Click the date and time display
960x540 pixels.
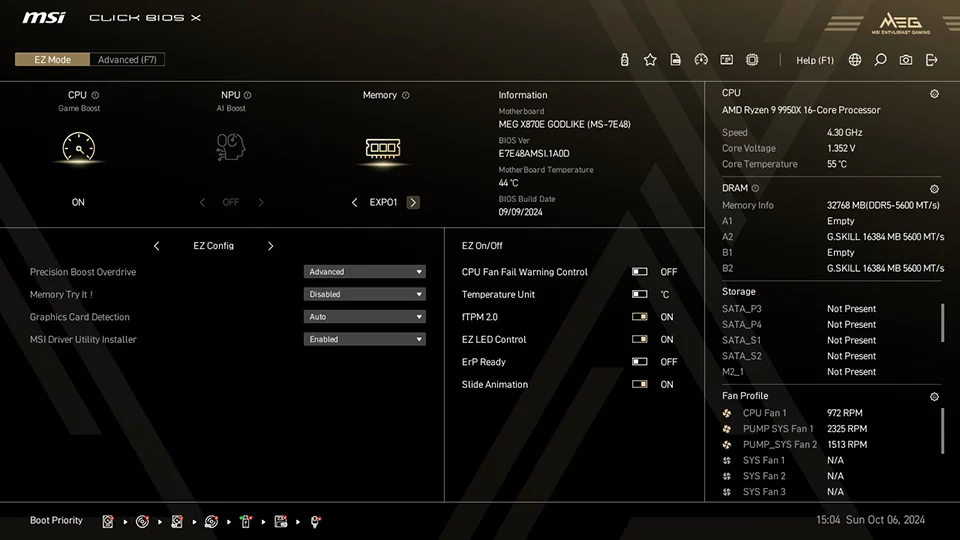(x=870, y=520)
